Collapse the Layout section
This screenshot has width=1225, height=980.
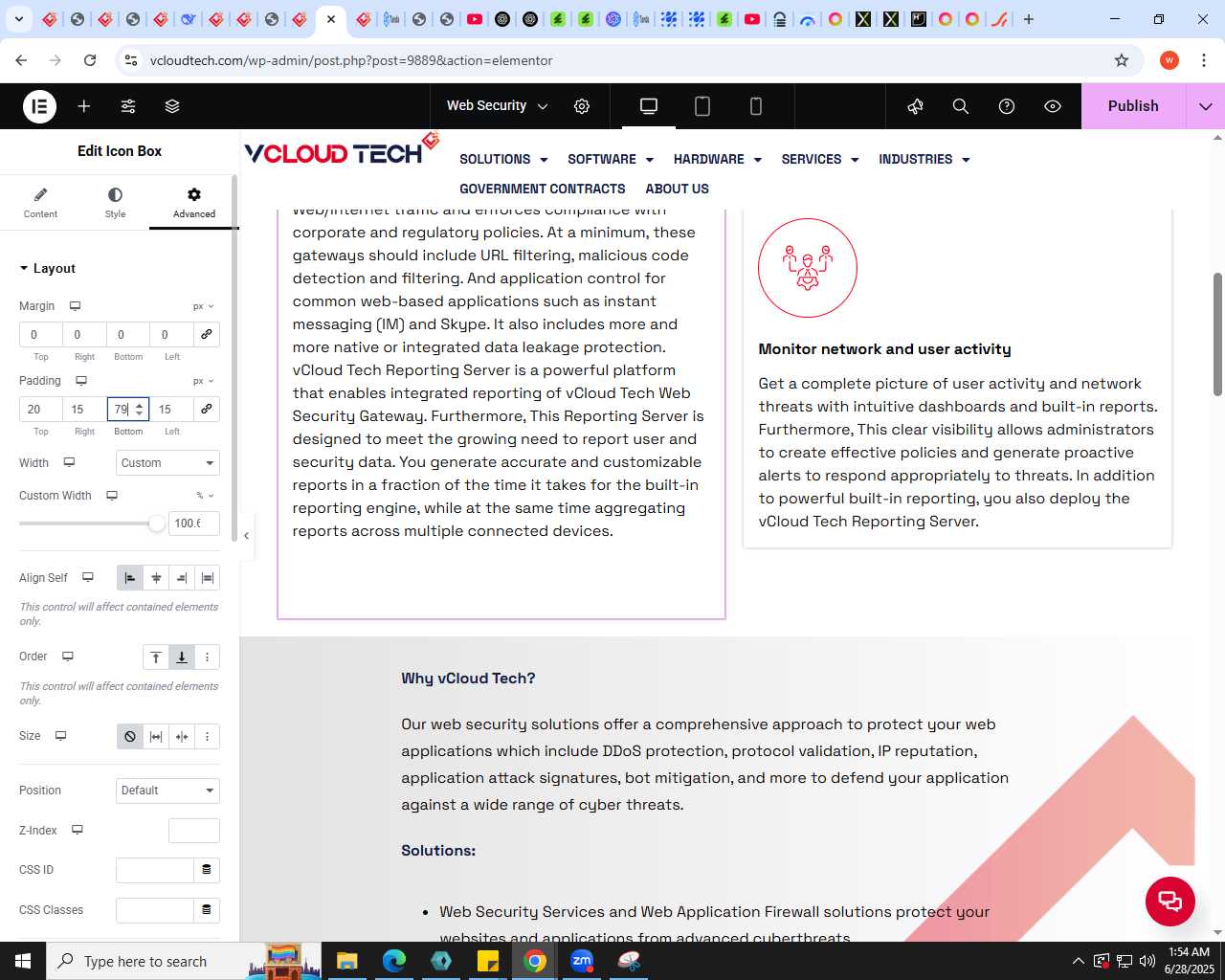point(48,269)
